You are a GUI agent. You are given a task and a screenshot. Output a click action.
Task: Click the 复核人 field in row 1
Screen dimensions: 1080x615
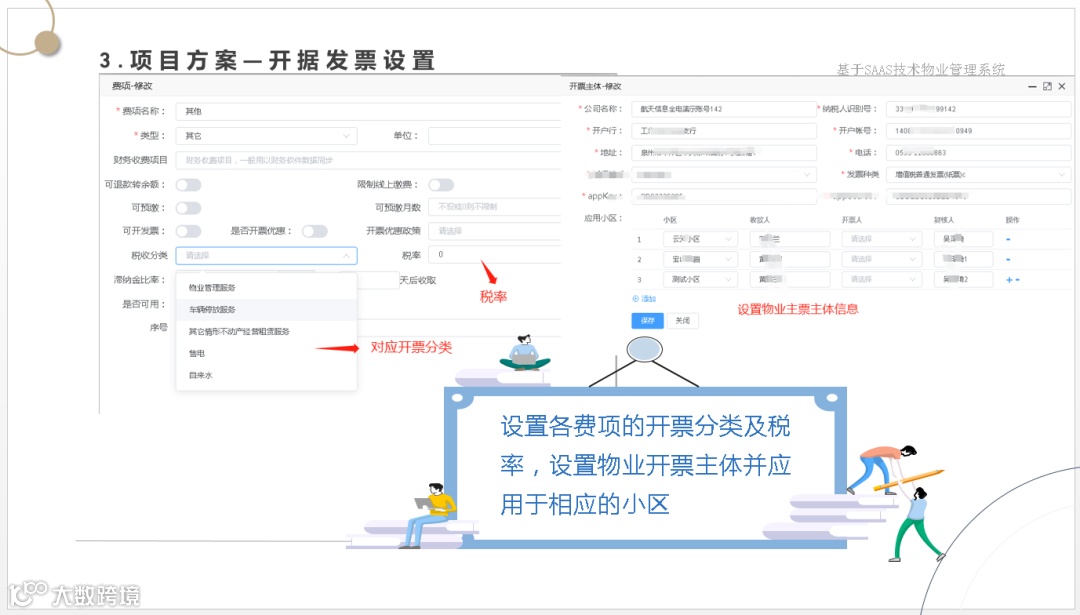[x=963, y=239]
